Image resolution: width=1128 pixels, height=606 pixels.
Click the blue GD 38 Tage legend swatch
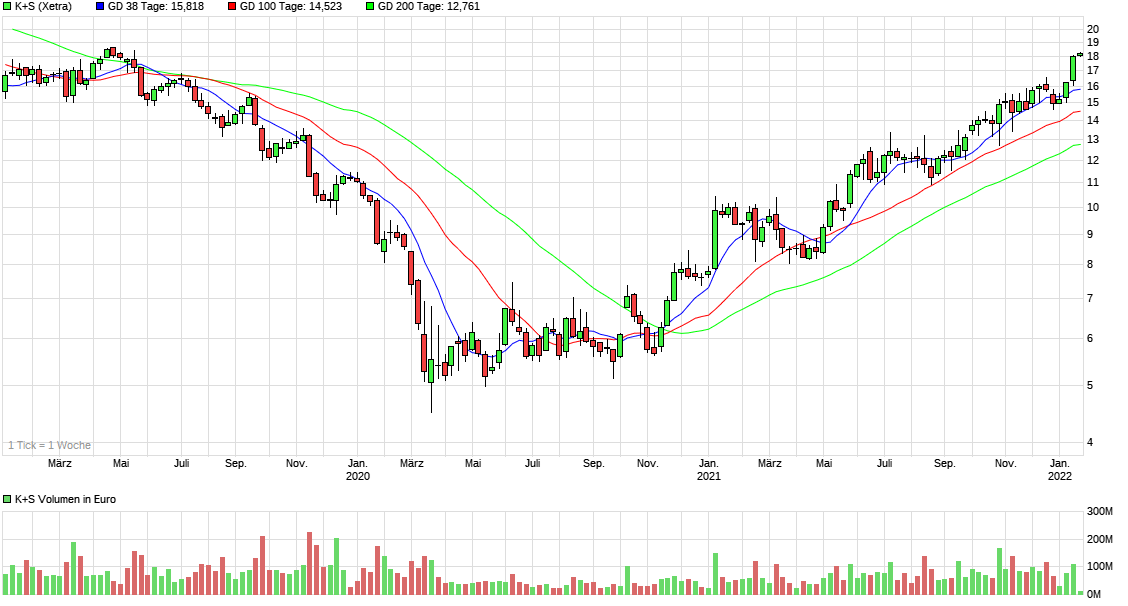tap(100, 6)
